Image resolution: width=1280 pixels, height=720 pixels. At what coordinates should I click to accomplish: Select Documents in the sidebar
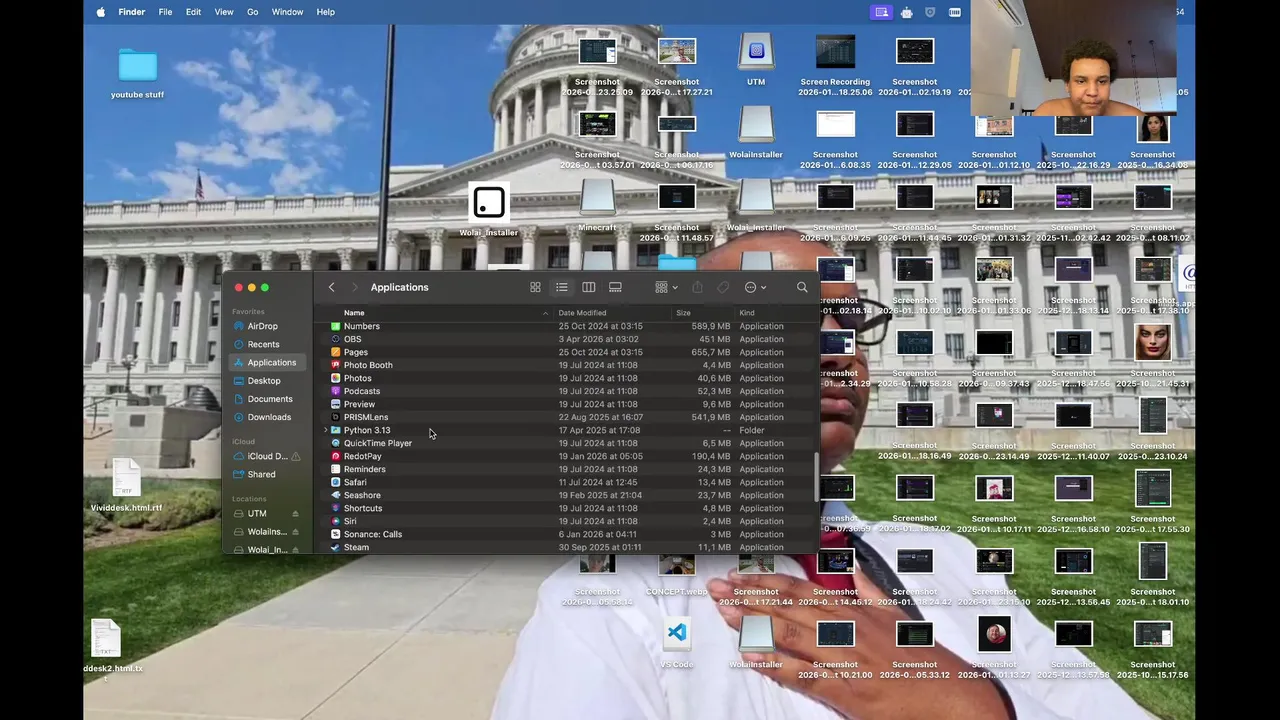[x=270, y=399]
